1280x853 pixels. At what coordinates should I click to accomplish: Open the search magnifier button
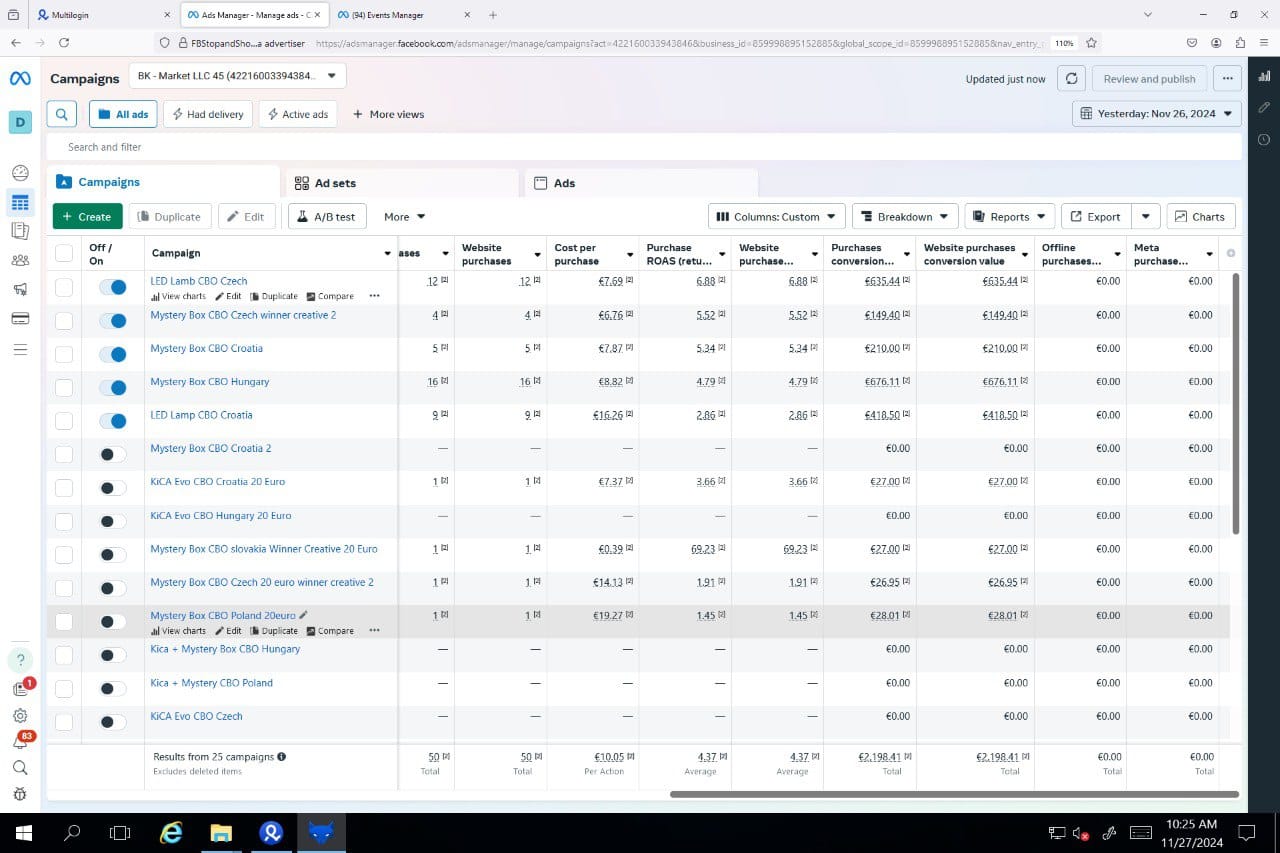(x=62, y=114)
